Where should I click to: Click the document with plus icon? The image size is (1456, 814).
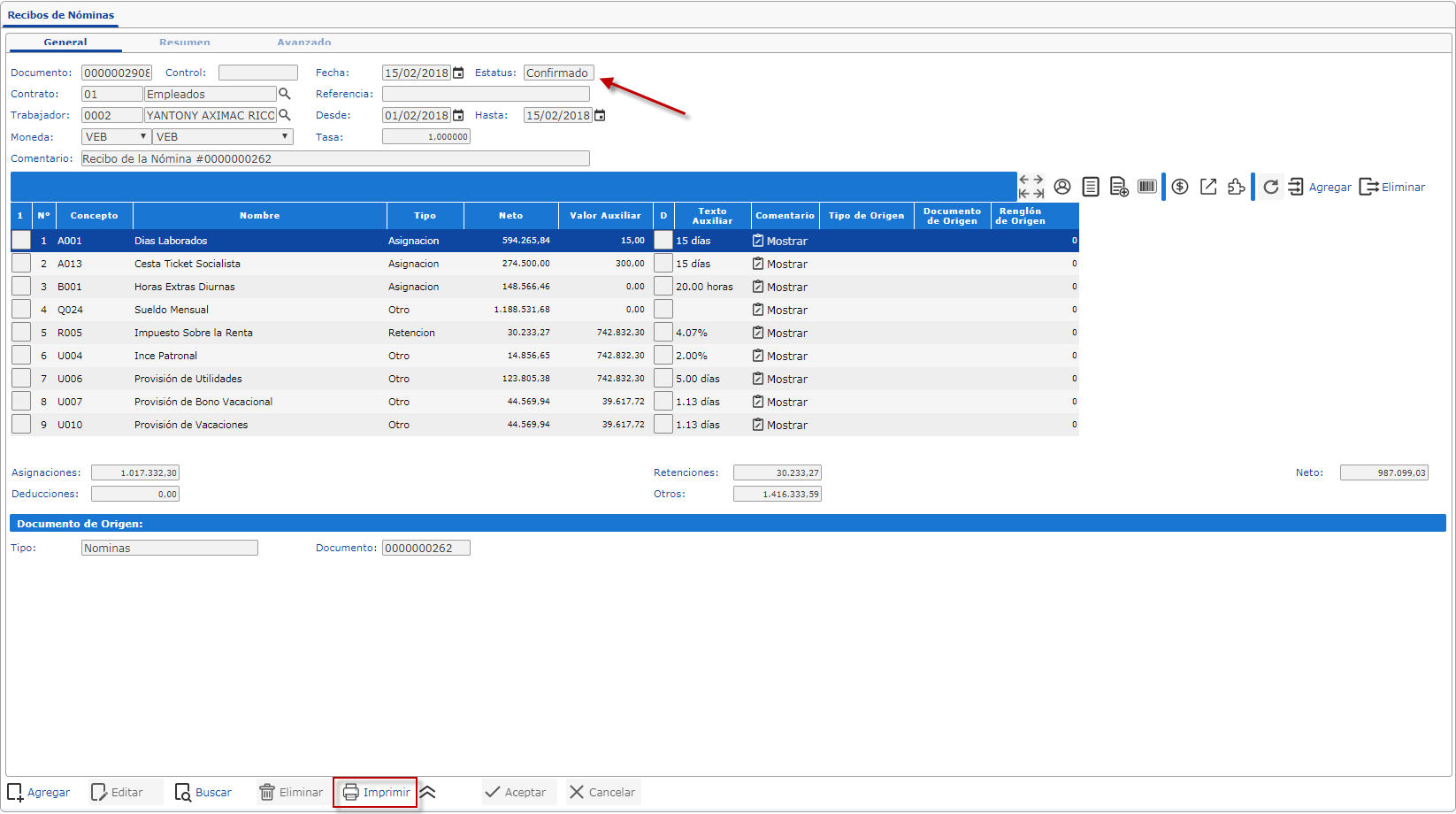click(x=1119, y=187)
